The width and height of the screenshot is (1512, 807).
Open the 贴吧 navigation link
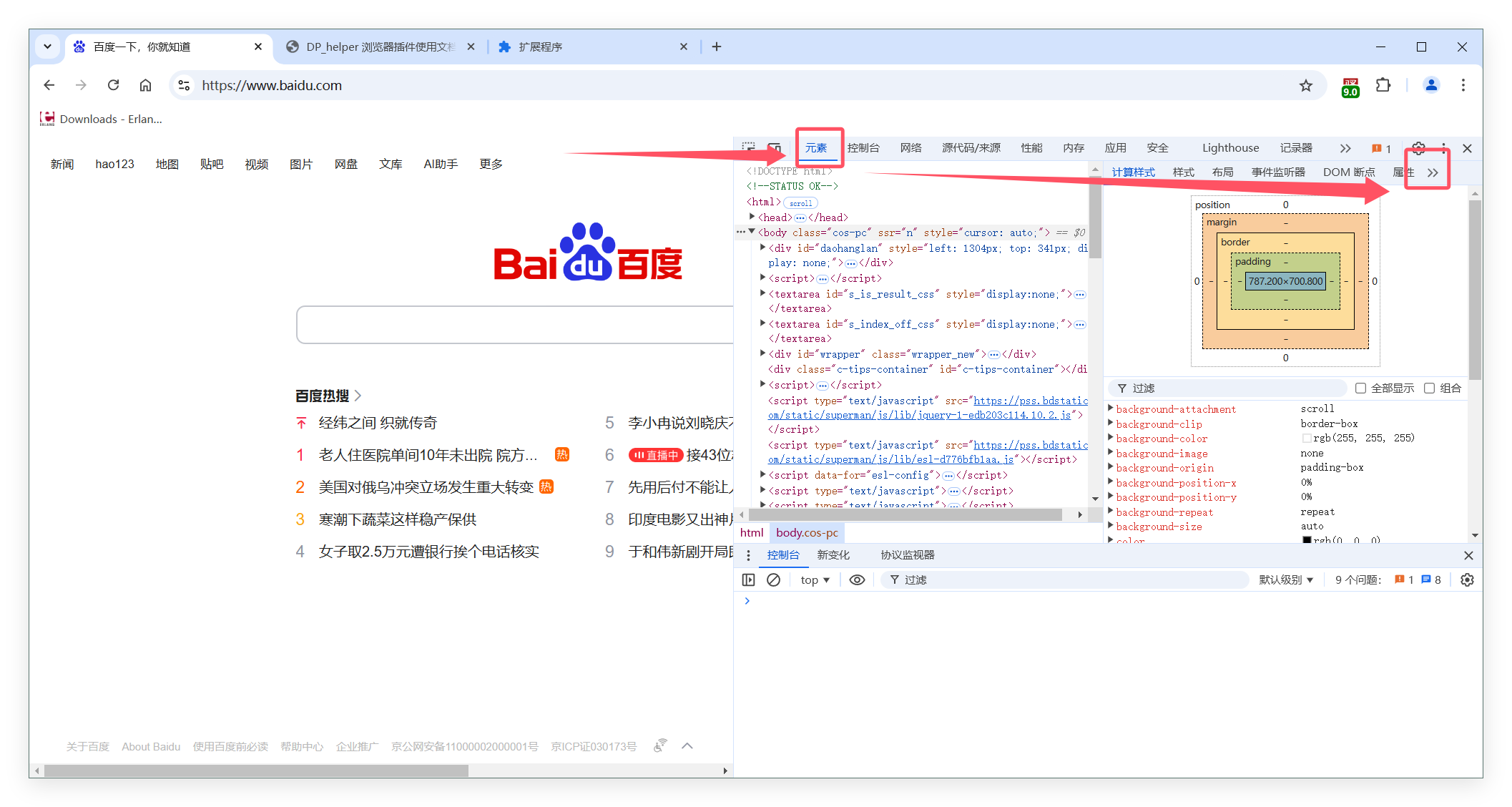212,165
